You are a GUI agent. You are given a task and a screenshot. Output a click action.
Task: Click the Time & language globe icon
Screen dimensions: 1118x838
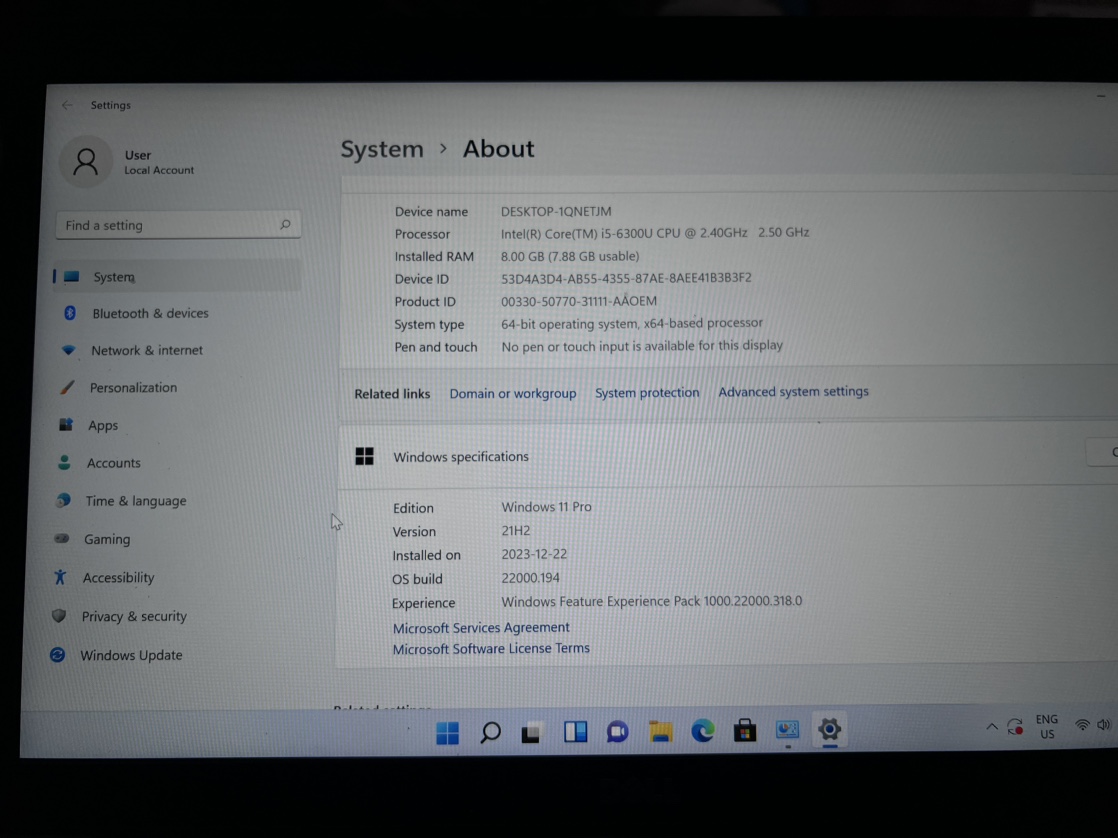tap(63, 500)
